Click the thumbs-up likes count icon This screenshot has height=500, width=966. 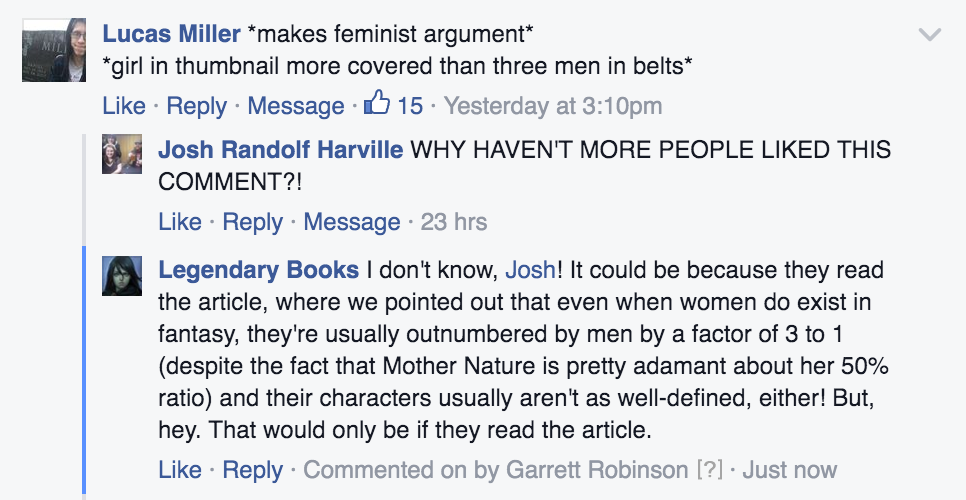coord(379,104)
